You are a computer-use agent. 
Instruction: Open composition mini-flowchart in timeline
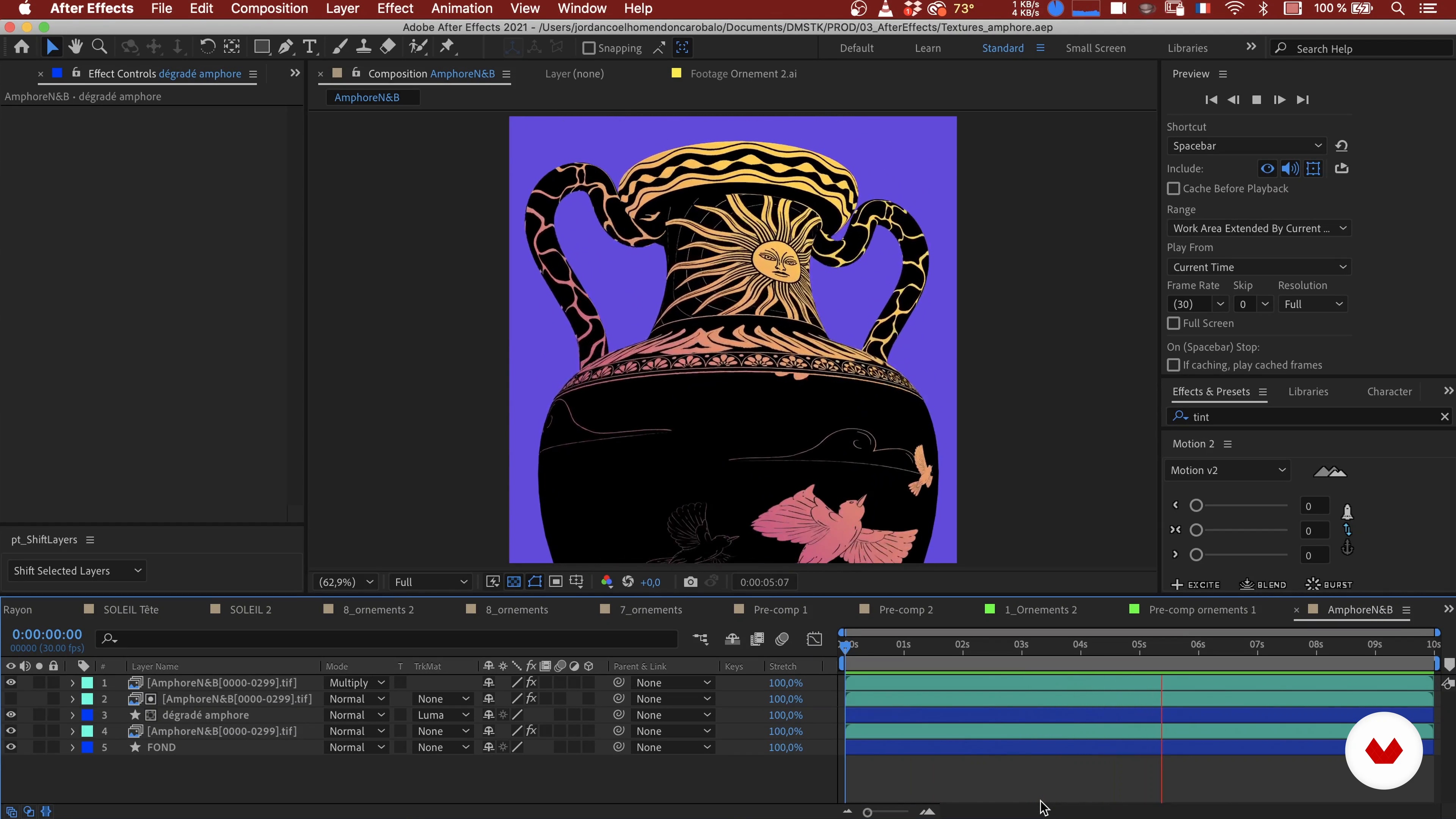pyautogui.click(x=701, y=639)
